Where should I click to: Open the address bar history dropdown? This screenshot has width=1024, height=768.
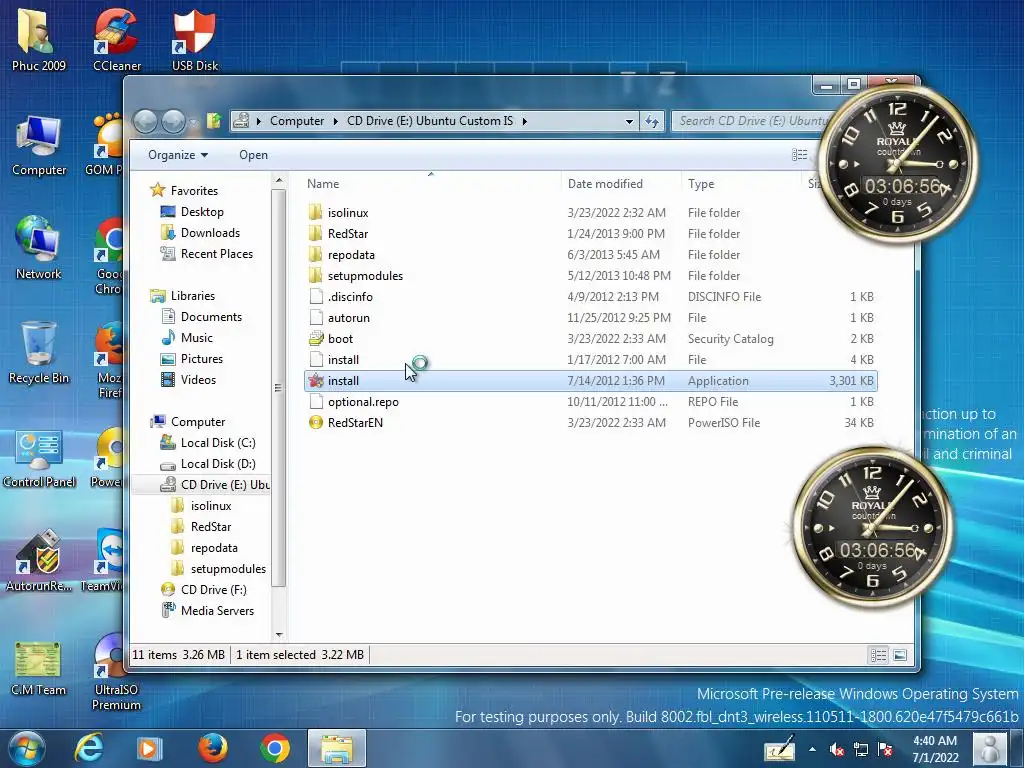coord(629,121)
